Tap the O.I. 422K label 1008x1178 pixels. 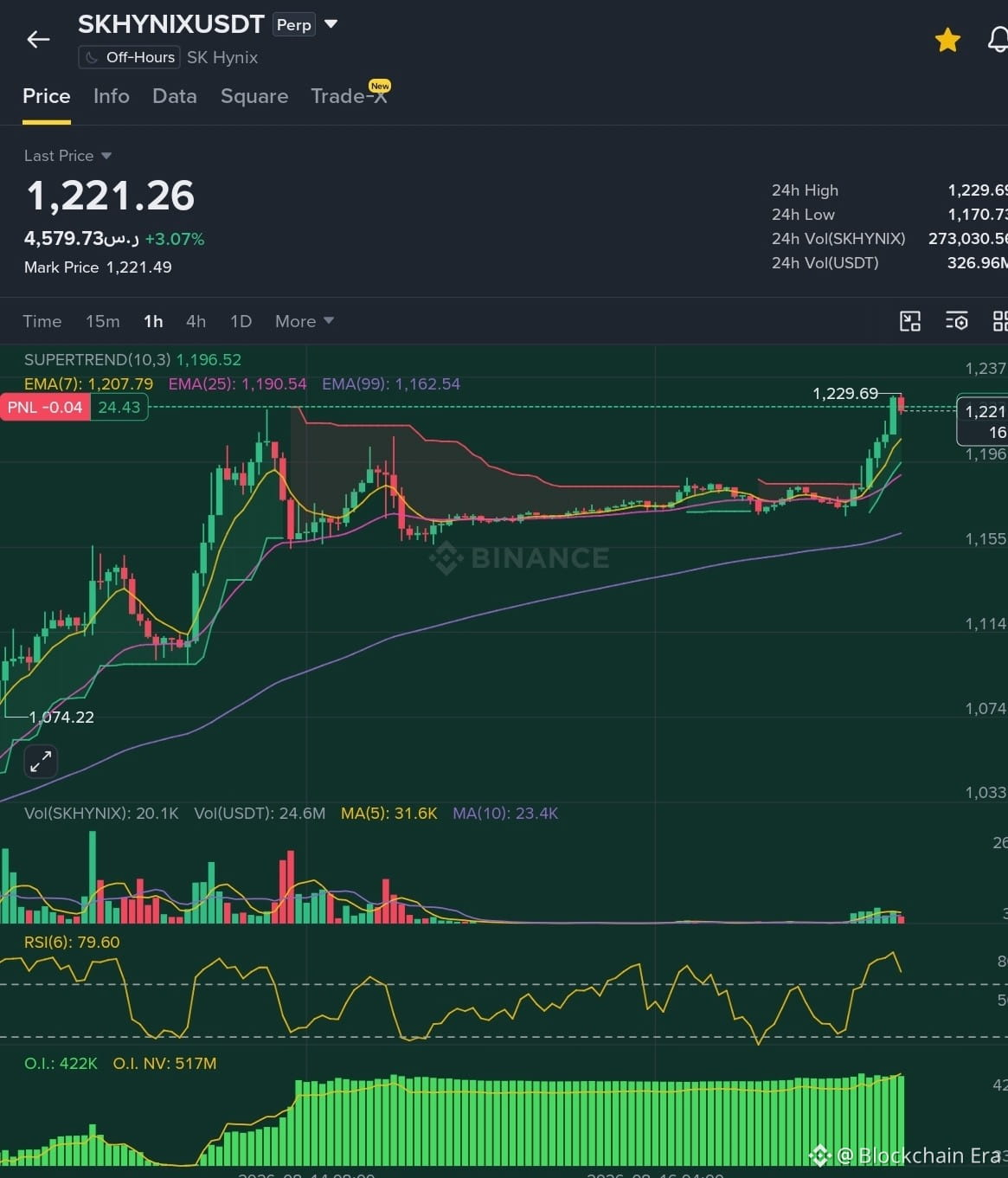click(x=61, y=1064)
